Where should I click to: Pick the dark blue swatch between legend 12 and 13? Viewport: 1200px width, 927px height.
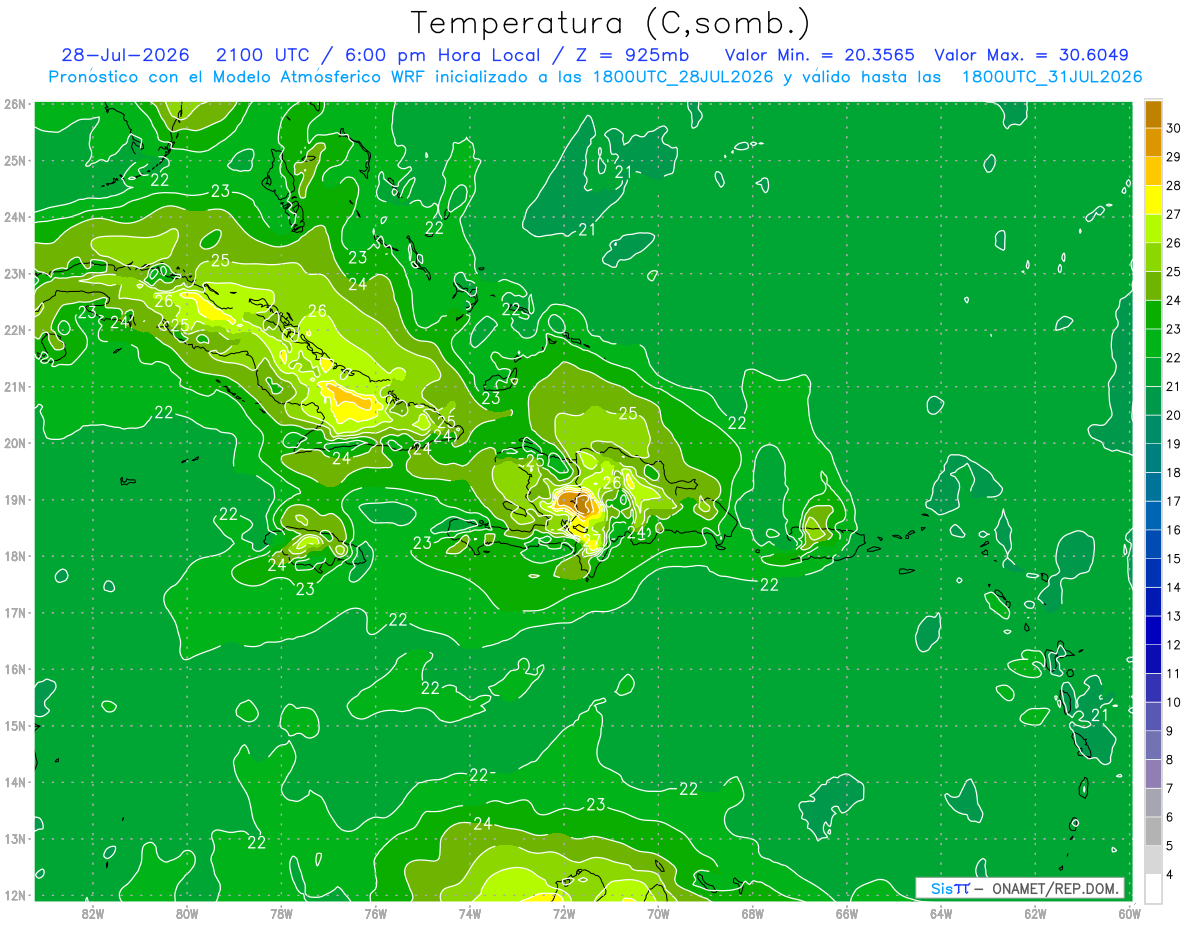(x=1153, y=630)
